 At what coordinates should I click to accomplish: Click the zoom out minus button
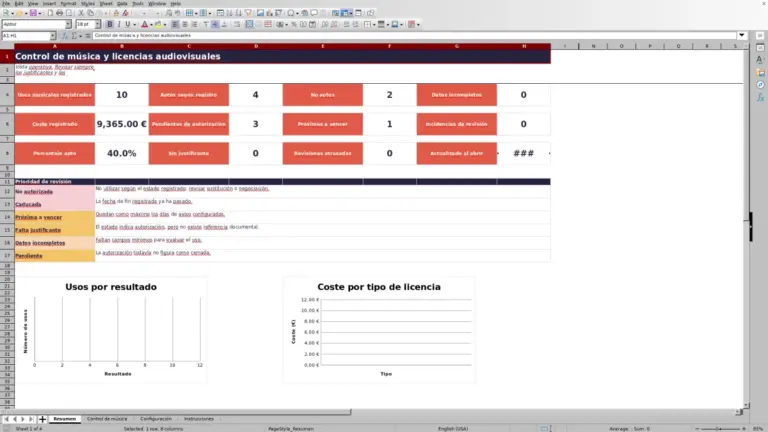point(697,429)
